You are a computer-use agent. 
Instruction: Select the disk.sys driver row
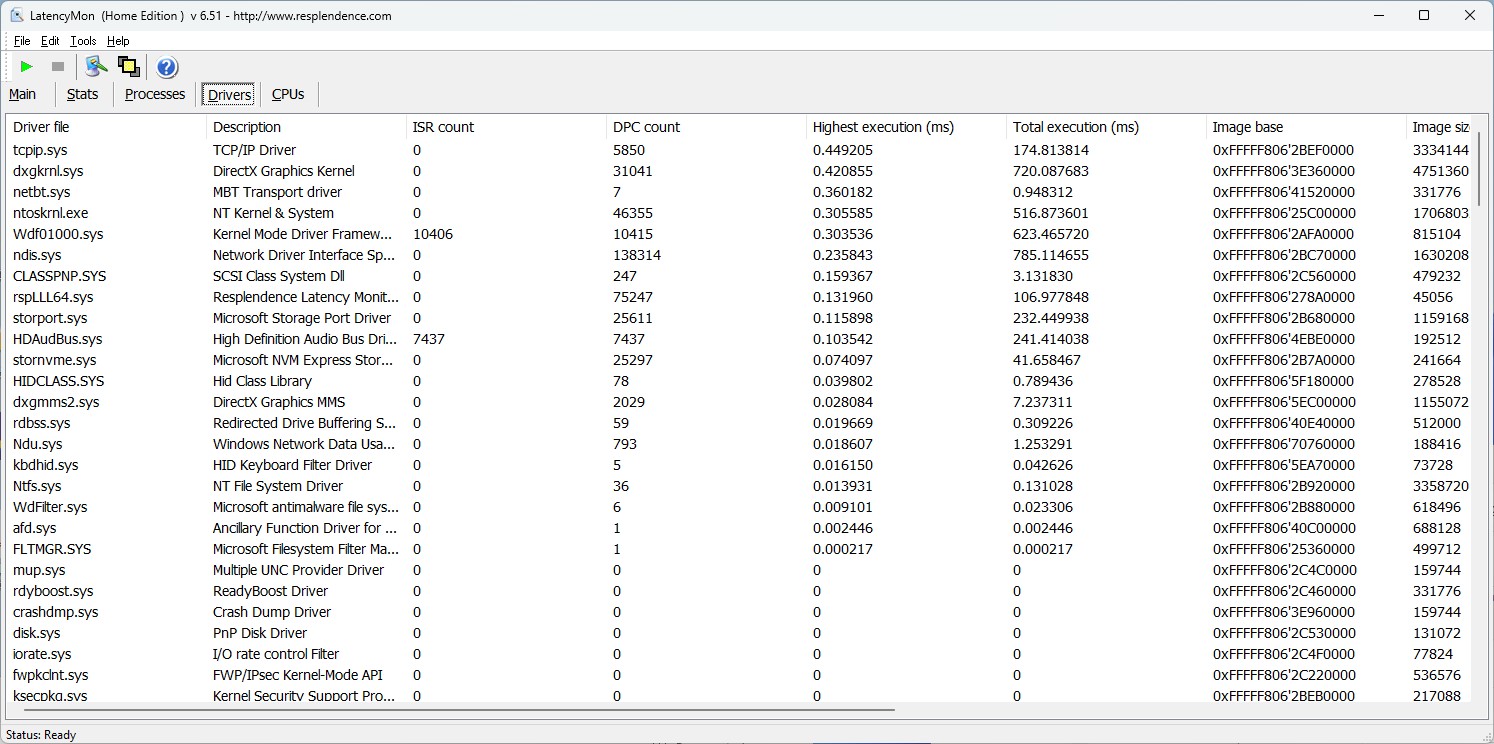(739, 633)
